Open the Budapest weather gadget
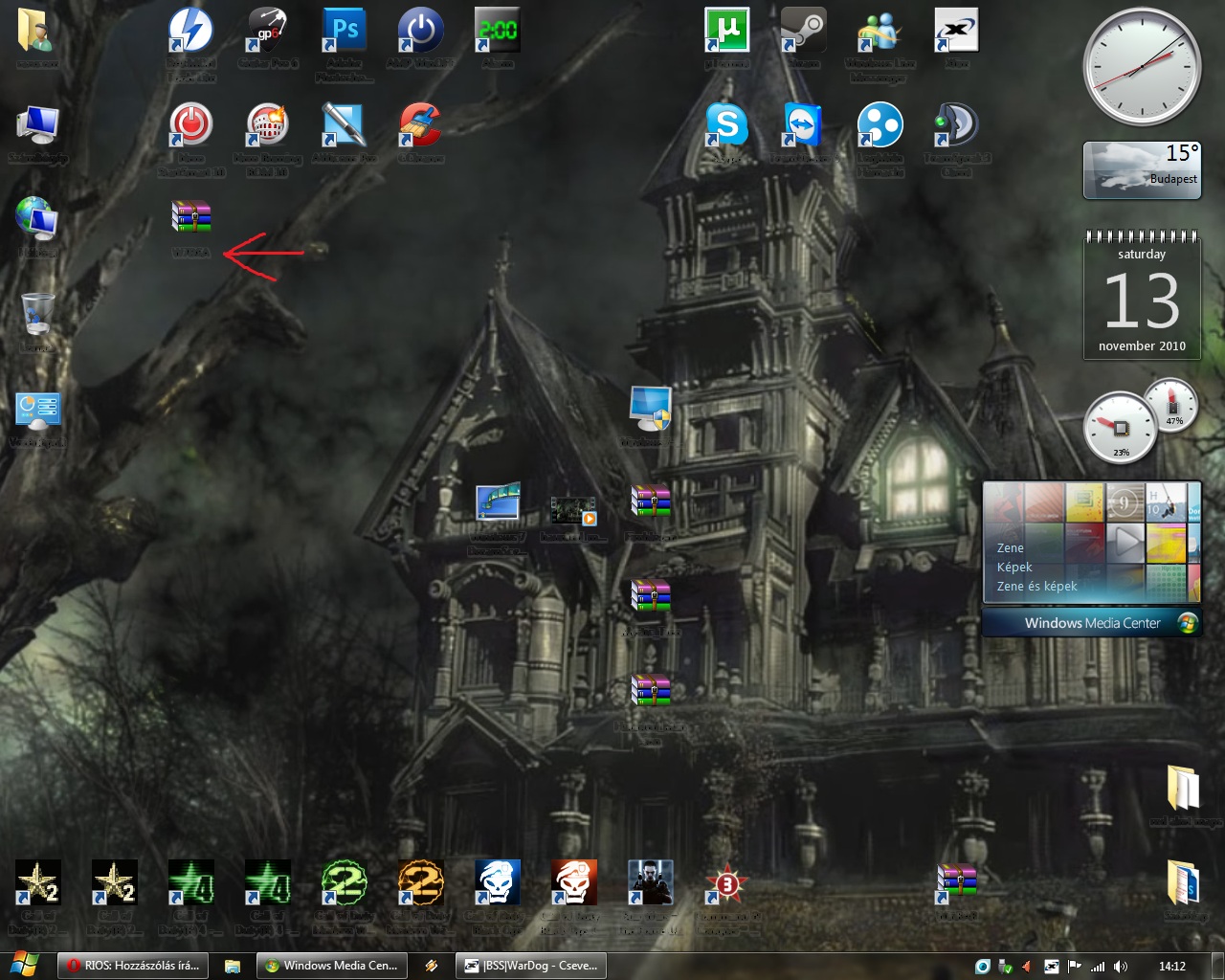The width and height of the screenshot is (1225, 980). click(1142, 170)
